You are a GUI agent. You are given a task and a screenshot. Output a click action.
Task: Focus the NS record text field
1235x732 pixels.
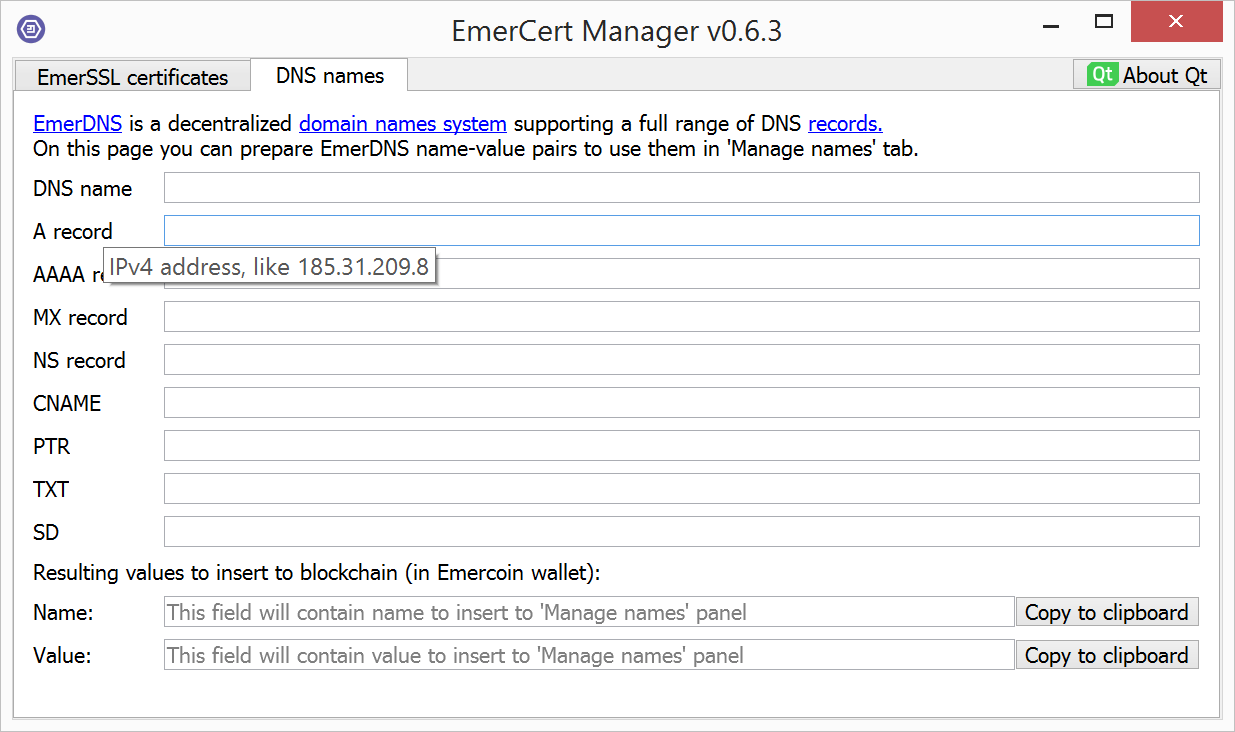(x=682, y=359)
